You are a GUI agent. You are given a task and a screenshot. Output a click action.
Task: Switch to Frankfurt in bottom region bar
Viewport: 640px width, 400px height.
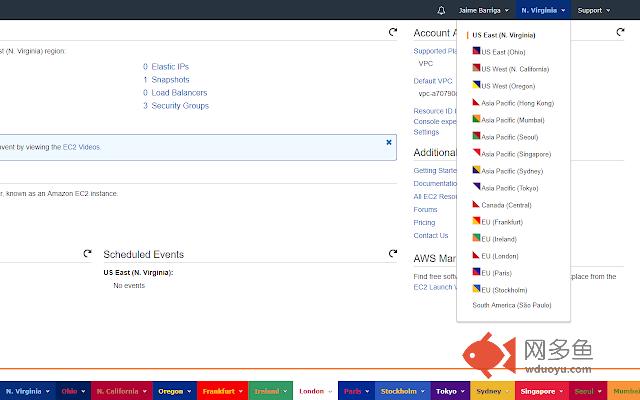(x=222, y=391)
